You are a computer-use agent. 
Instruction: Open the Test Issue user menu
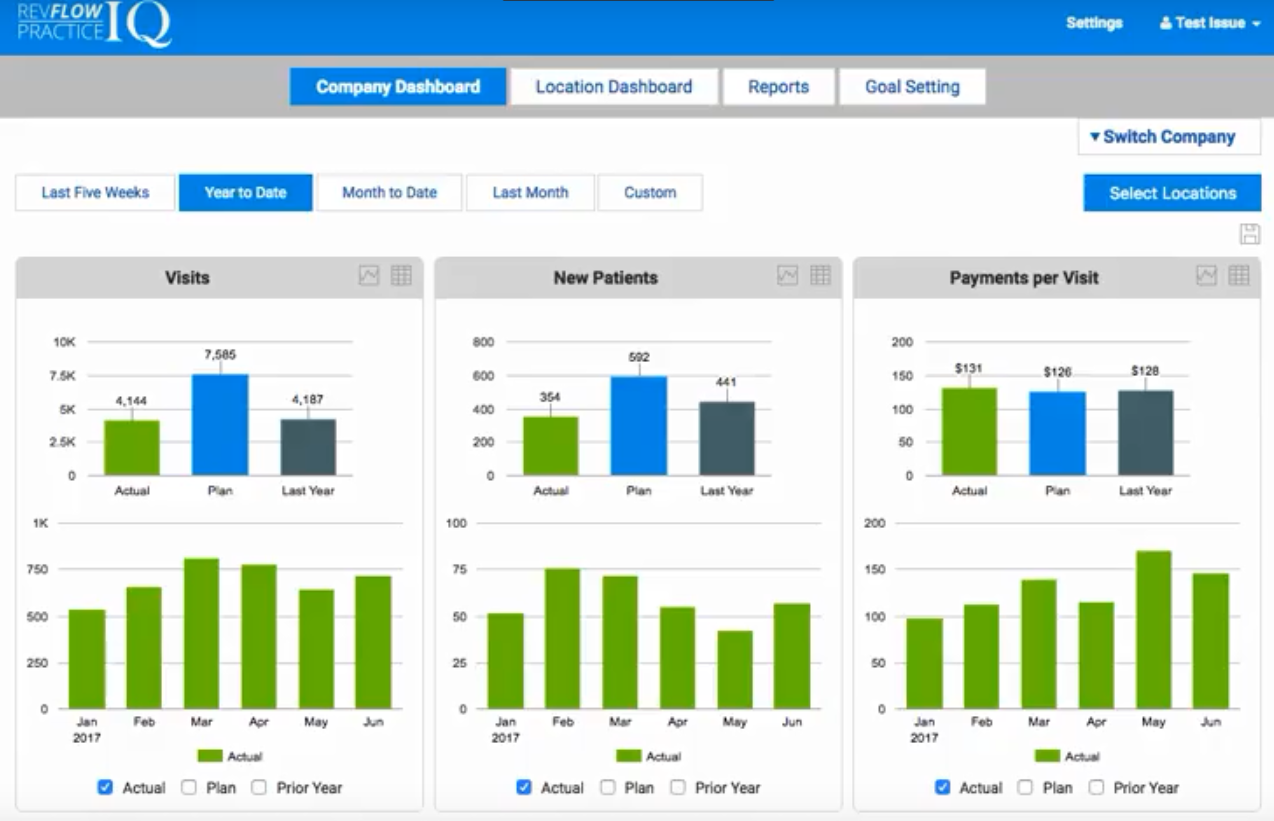(x=1210, y=23)
